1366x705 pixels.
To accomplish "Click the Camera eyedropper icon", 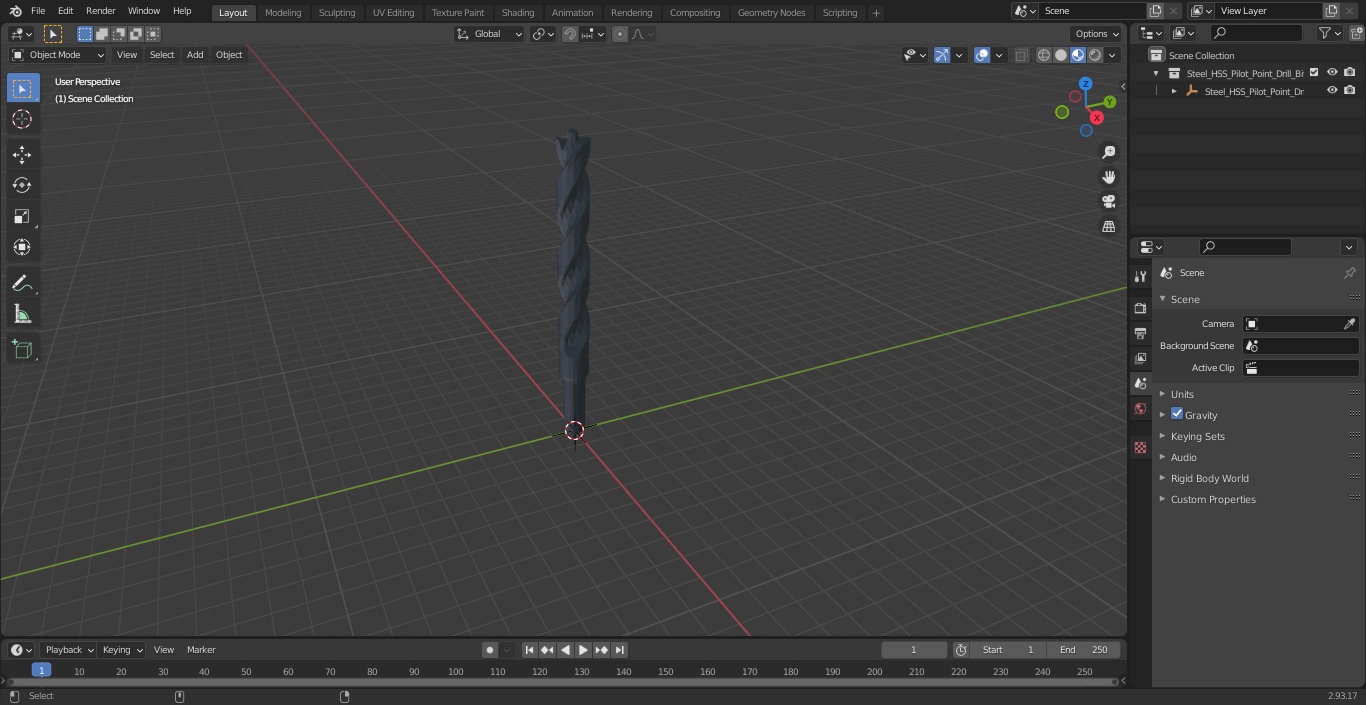I will (1349, 324).
